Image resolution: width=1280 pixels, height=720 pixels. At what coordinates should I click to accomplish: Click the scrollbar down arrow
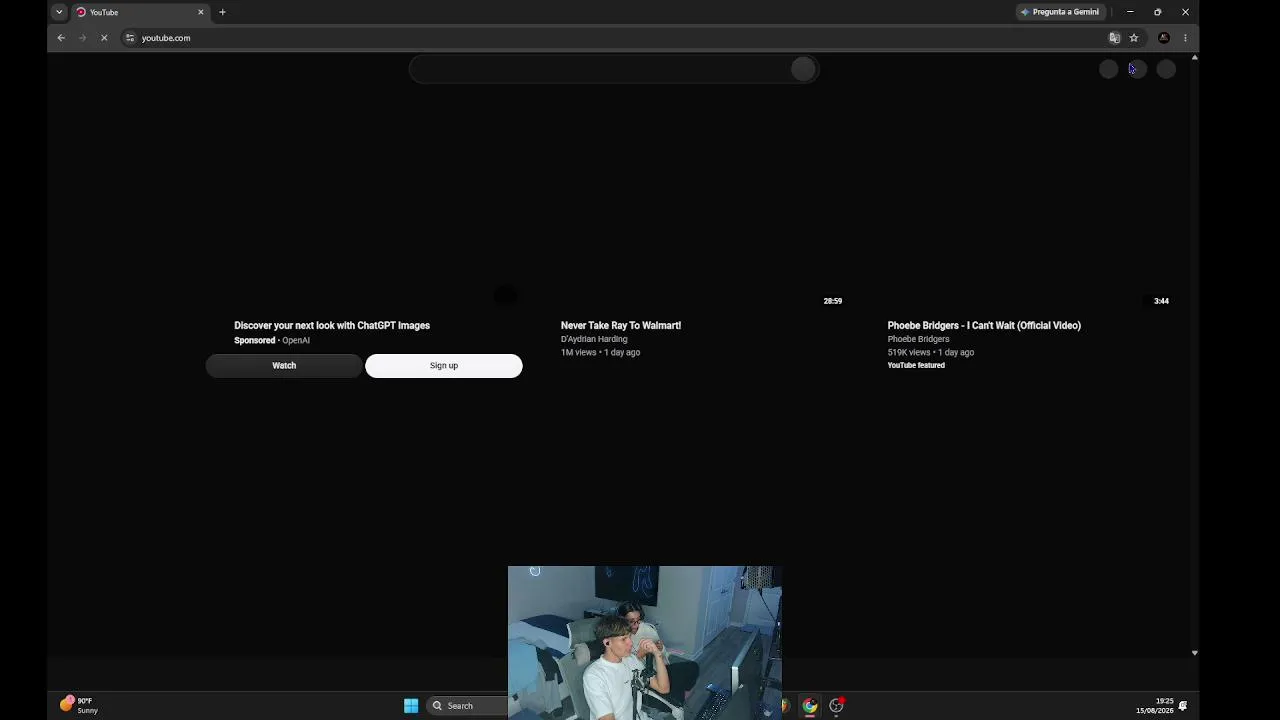(x=1194, y=652)
